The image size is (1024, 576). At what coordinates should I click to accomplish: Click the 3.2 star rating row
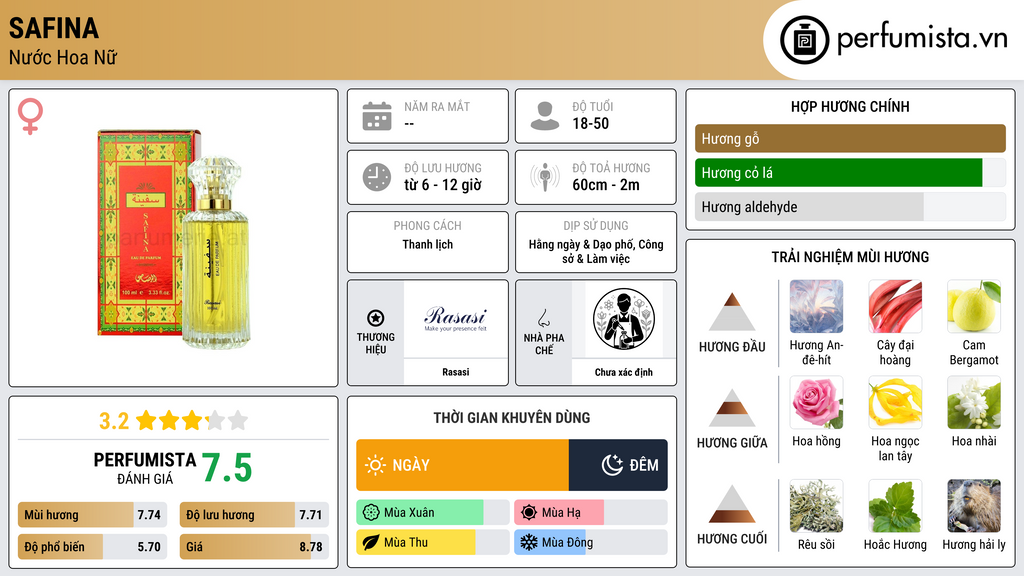pyautogui.click(x=173, y=421)
